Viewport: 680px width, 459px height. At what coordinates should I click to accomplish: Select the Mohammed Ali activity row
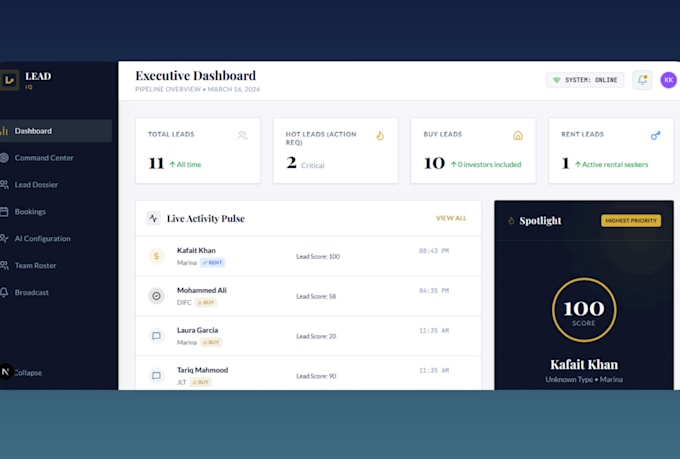308,296
